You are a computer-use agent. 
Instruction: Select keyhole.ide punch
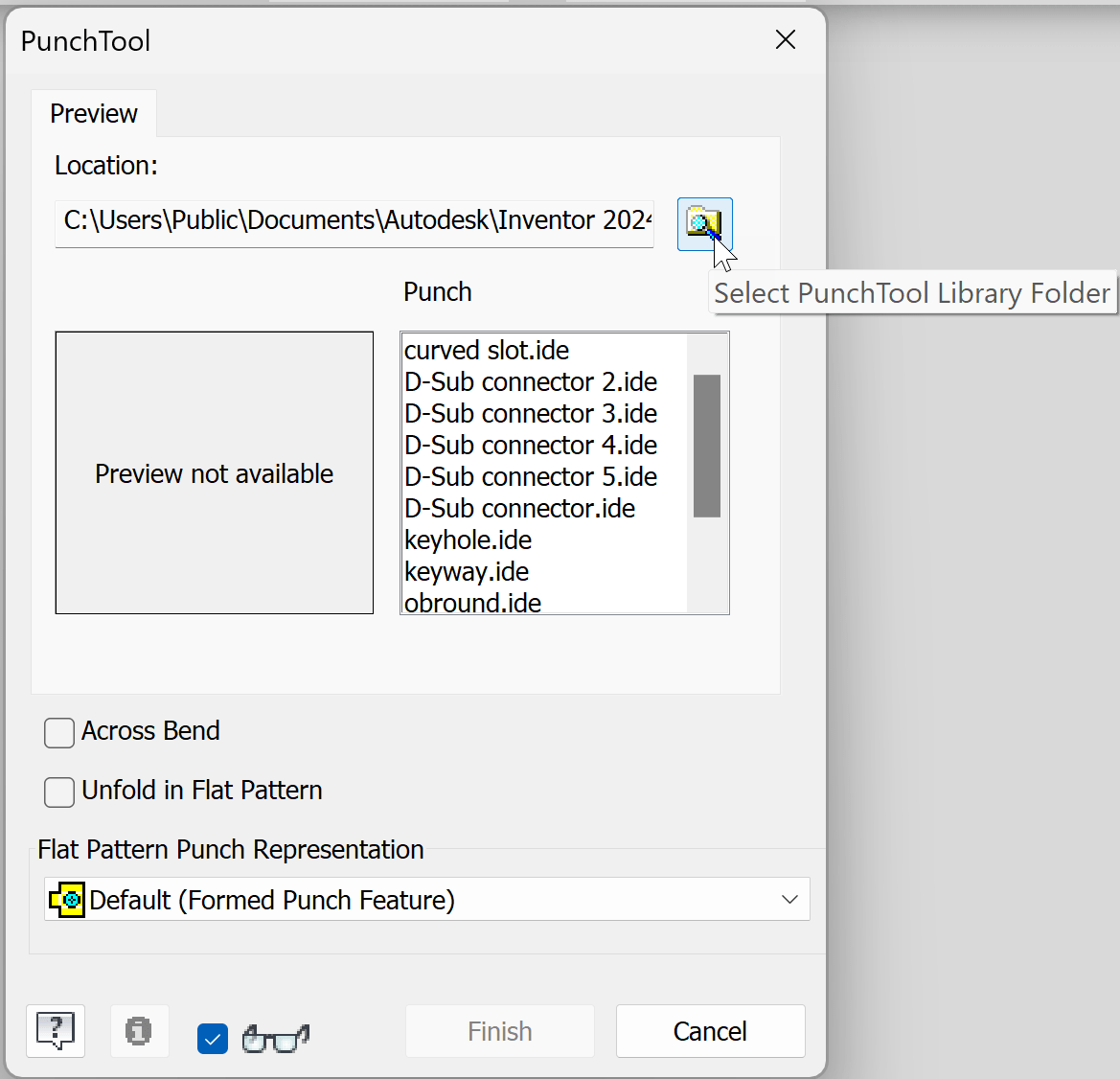468,539
